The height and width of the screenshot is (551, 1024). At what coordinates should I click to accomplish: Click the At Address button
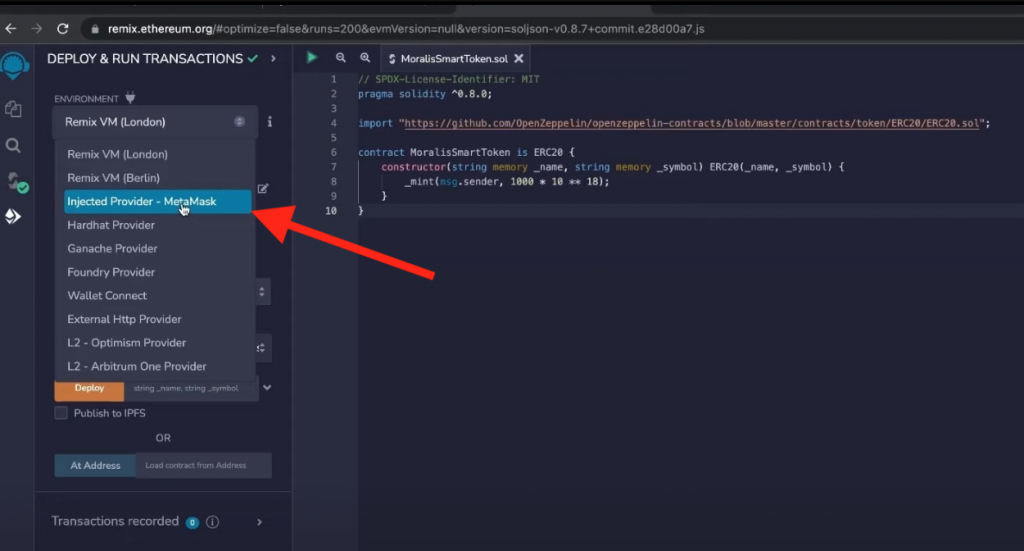(x=95, y=465)
